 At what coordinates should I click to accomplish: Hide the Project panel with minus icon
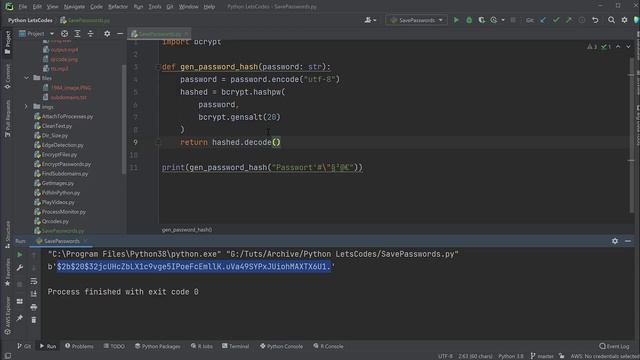click(x=120, y=33)
